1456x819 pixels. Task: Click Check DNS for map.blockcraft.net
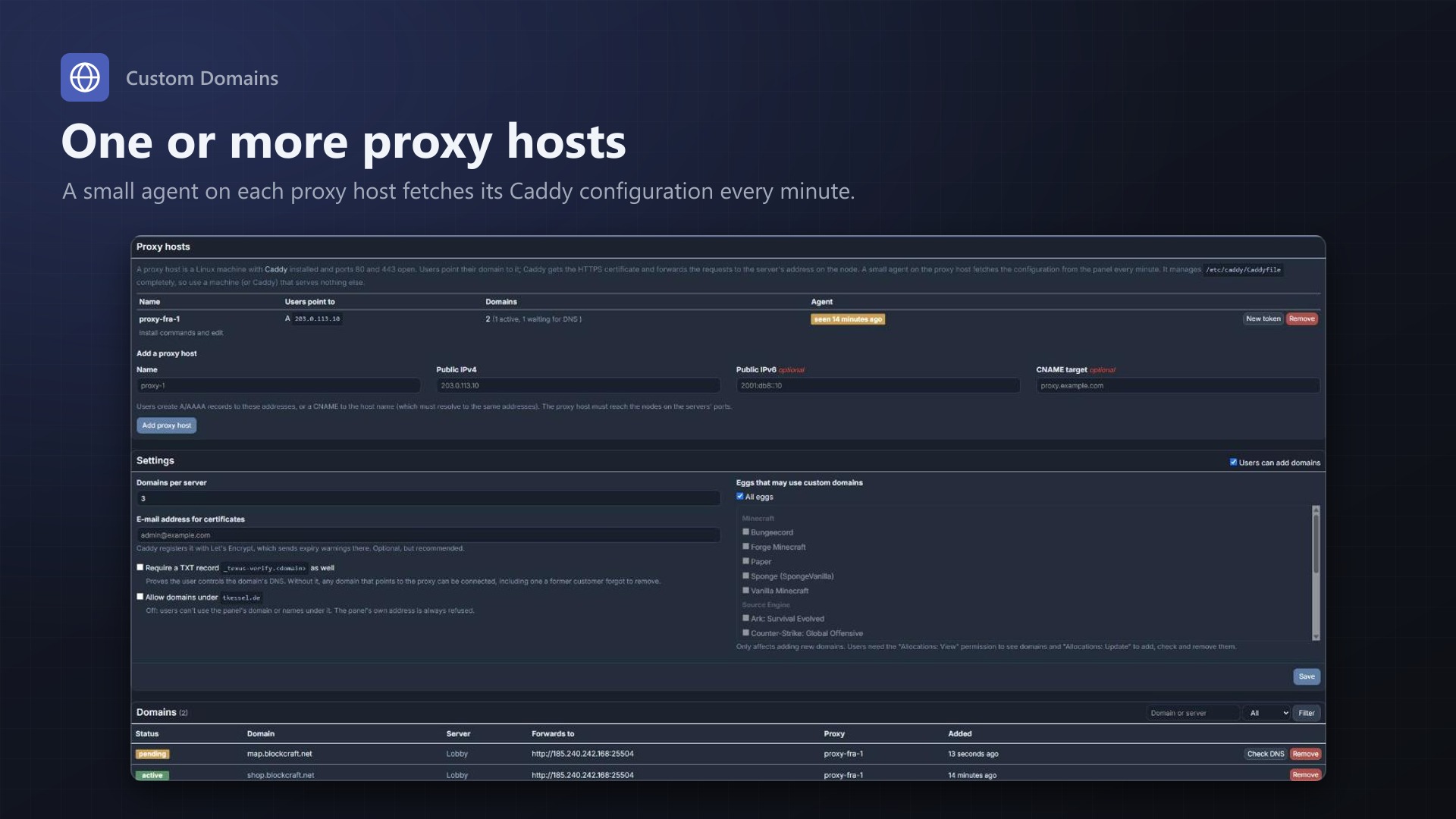coord(1266,754)
